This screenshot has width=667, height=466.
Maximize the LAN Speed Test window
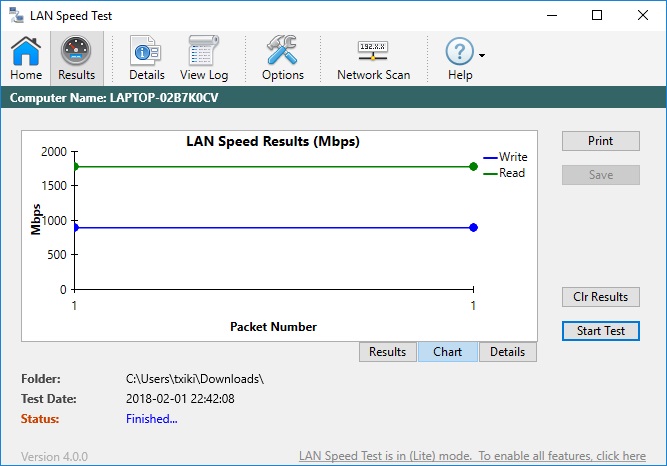click(597, 15)
